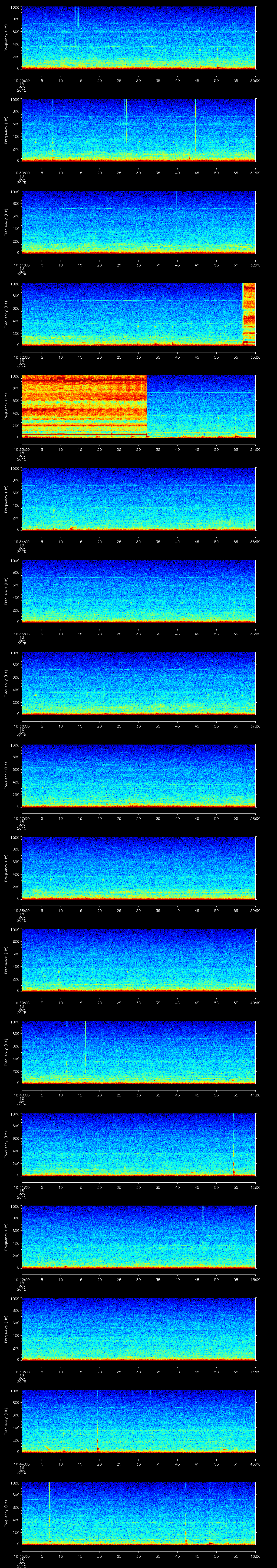277x1568 pixels.
Task: Select the 10:37:00 start time label
Action: tap(21, 818)
